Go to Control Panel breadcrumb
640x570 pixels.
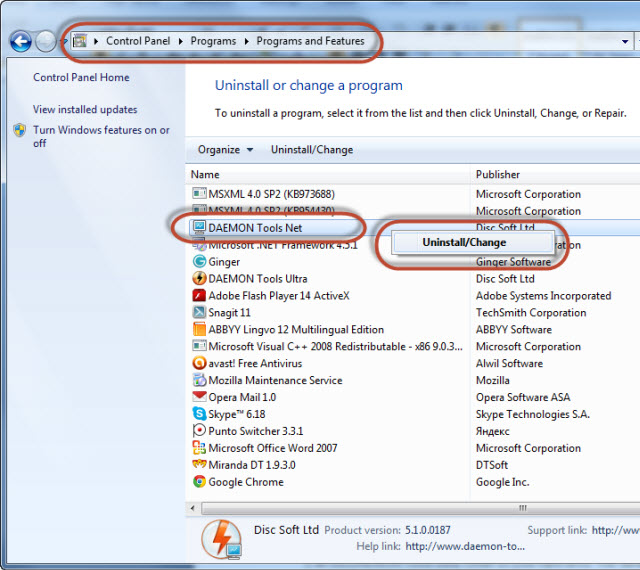(138, 41)
